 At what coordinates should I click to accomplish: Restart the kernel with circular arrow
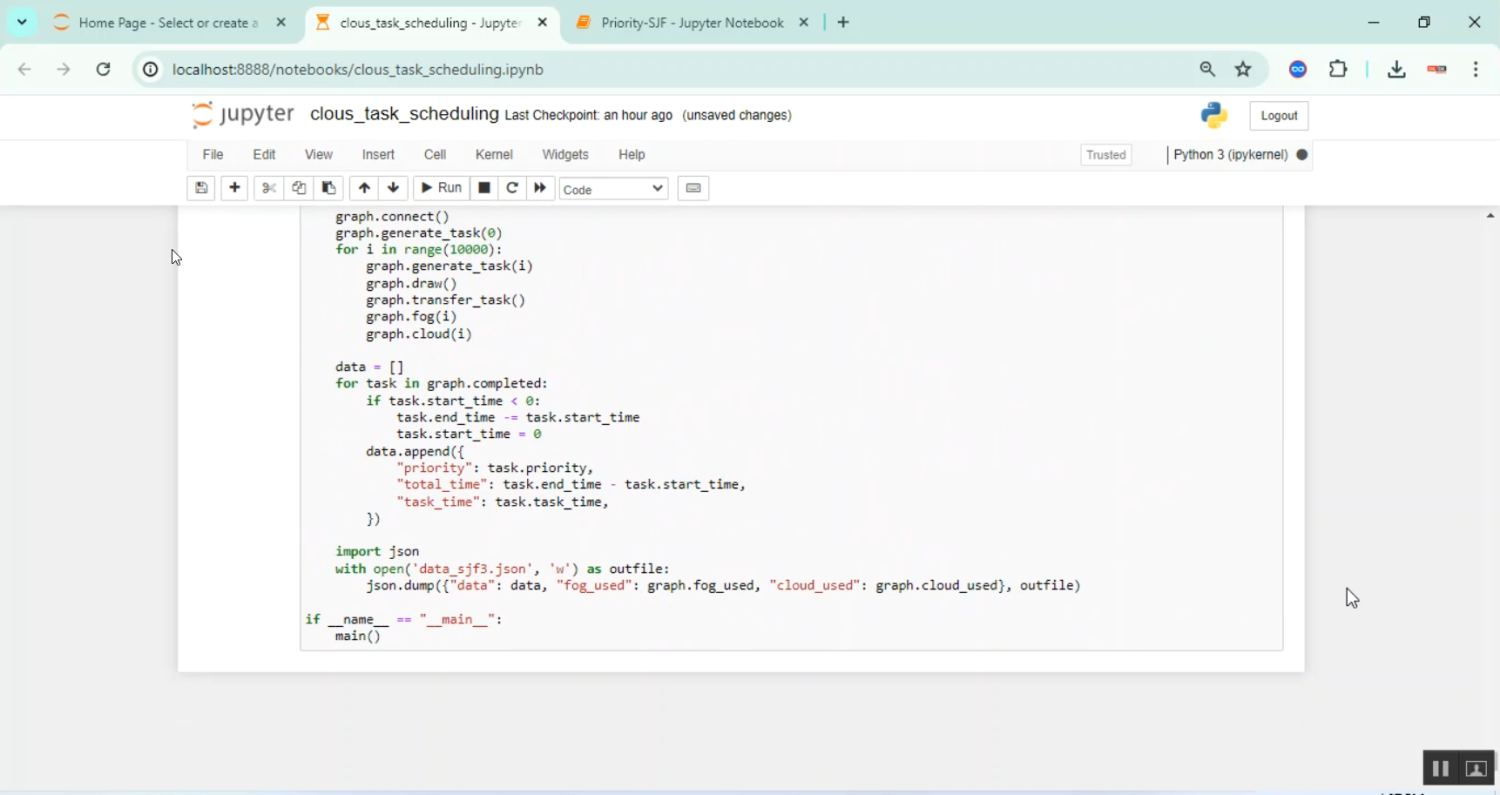(x=512, y=188)
